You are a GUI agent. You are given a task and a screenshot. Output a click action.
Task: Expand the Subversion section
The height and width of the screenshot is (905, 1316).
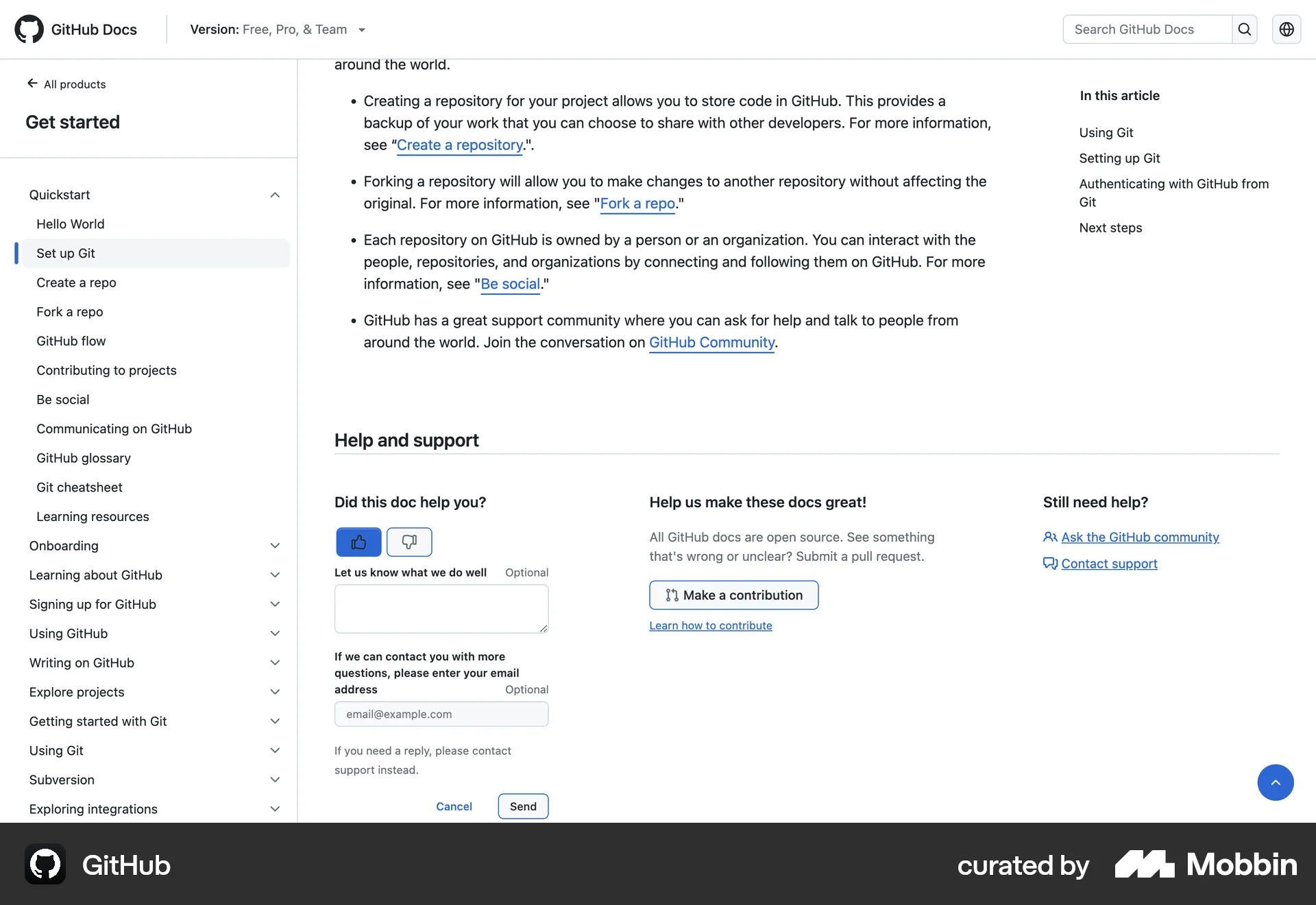click(275, 780)
